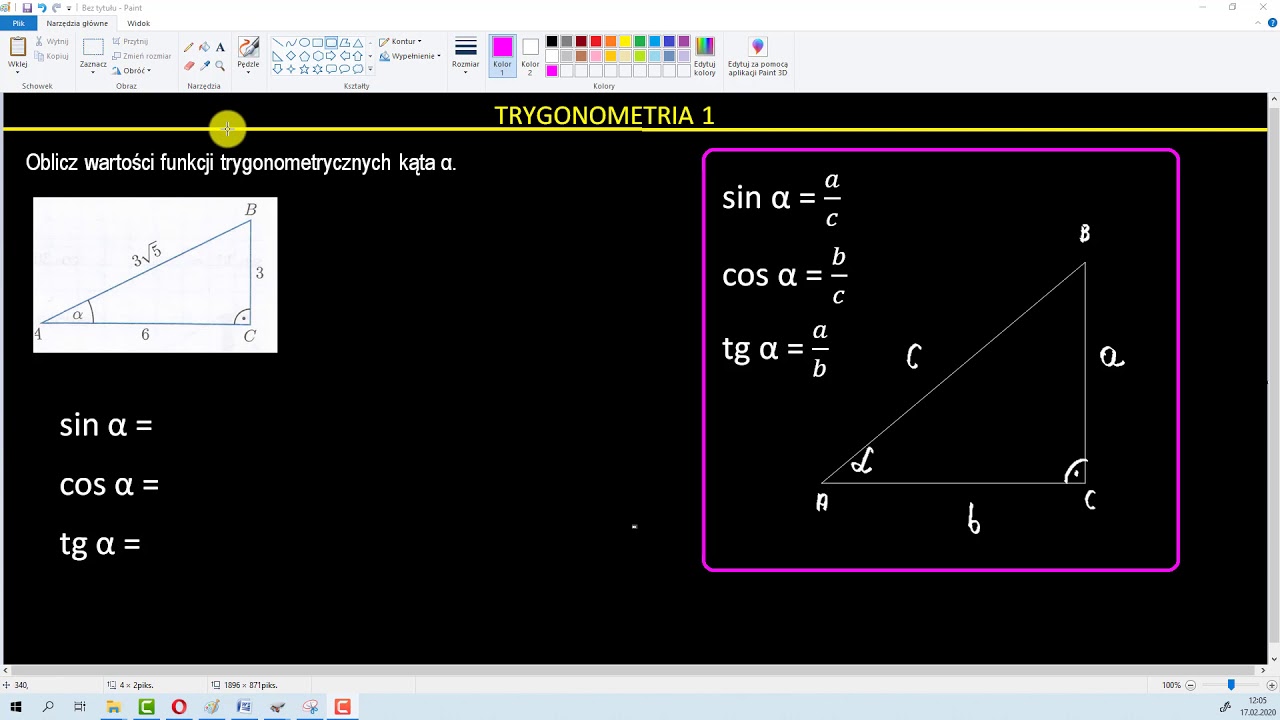Expand the Pędzle brushes dropdown

pos(248,71)
